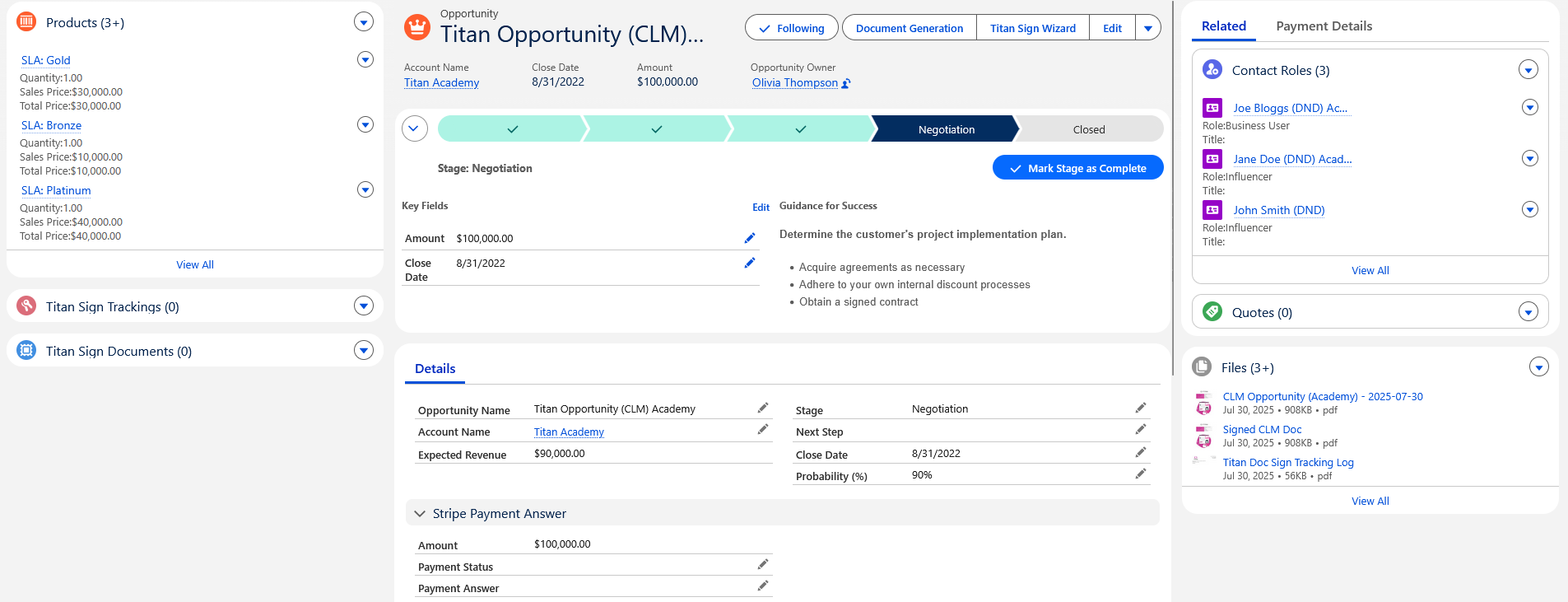Open SLA: Gold row actions dropdown
Screen dimensions: 1568x602
(x=365, y=59)
